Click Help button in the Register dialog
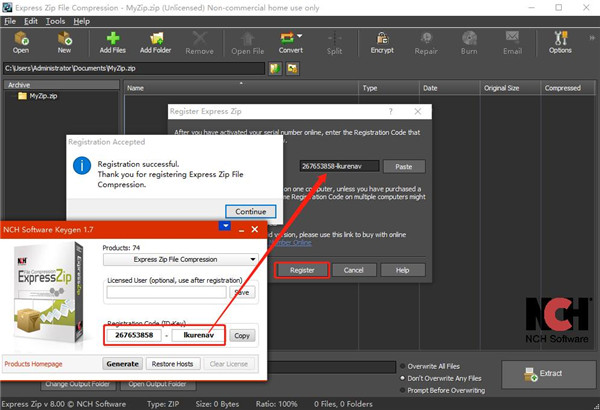 [x=403, y=270]
